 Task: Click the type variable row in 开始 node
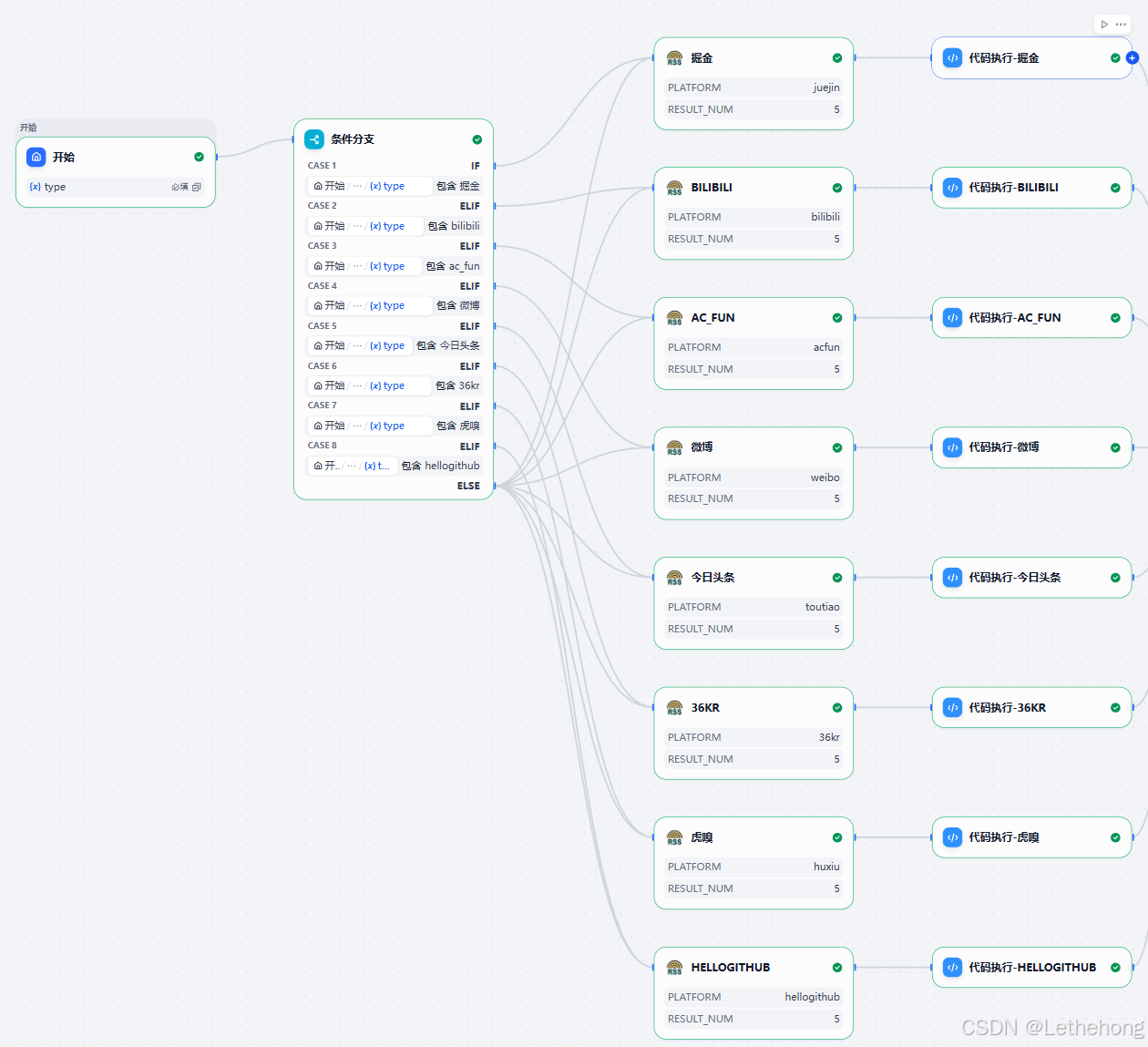(116, 187)
